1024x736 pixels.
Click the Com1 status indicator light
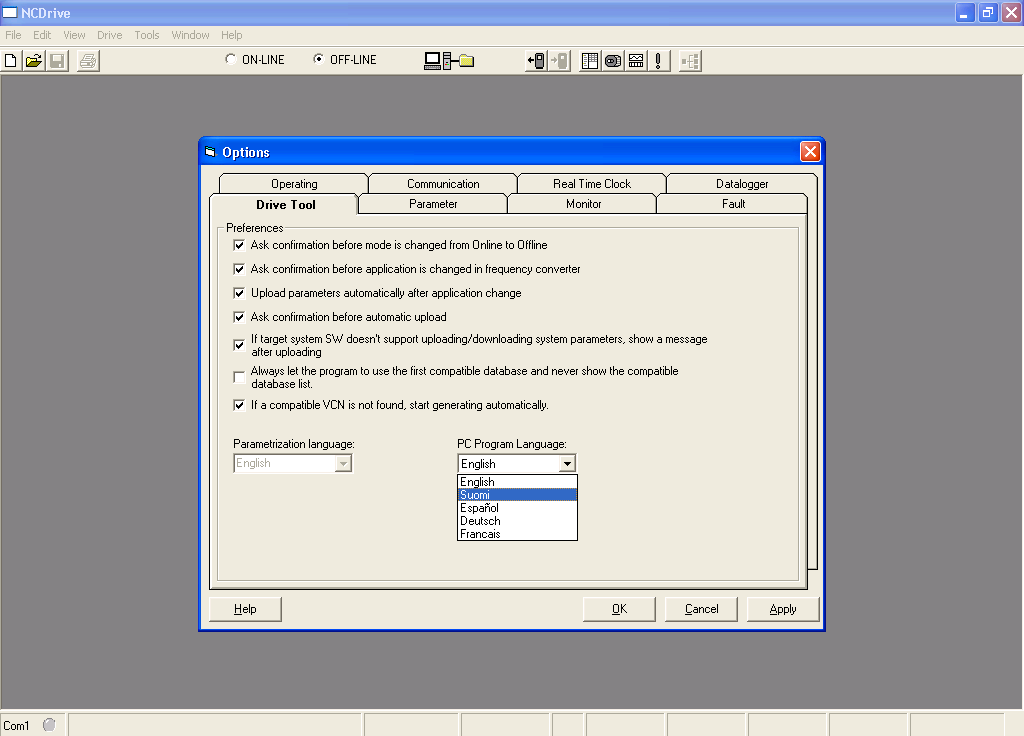pos(49,724)
